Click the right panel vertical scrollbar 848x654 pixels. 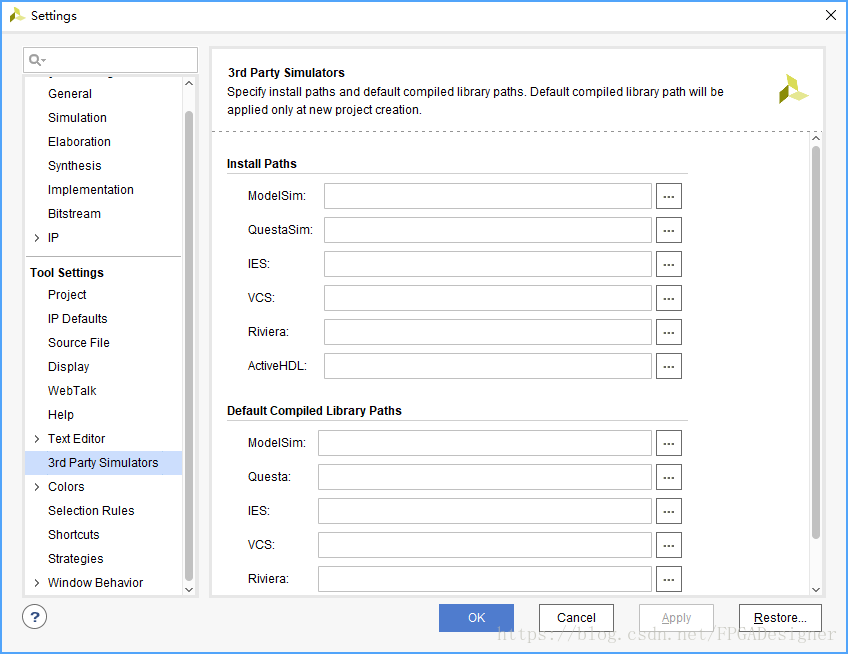[x=816, y=342]
